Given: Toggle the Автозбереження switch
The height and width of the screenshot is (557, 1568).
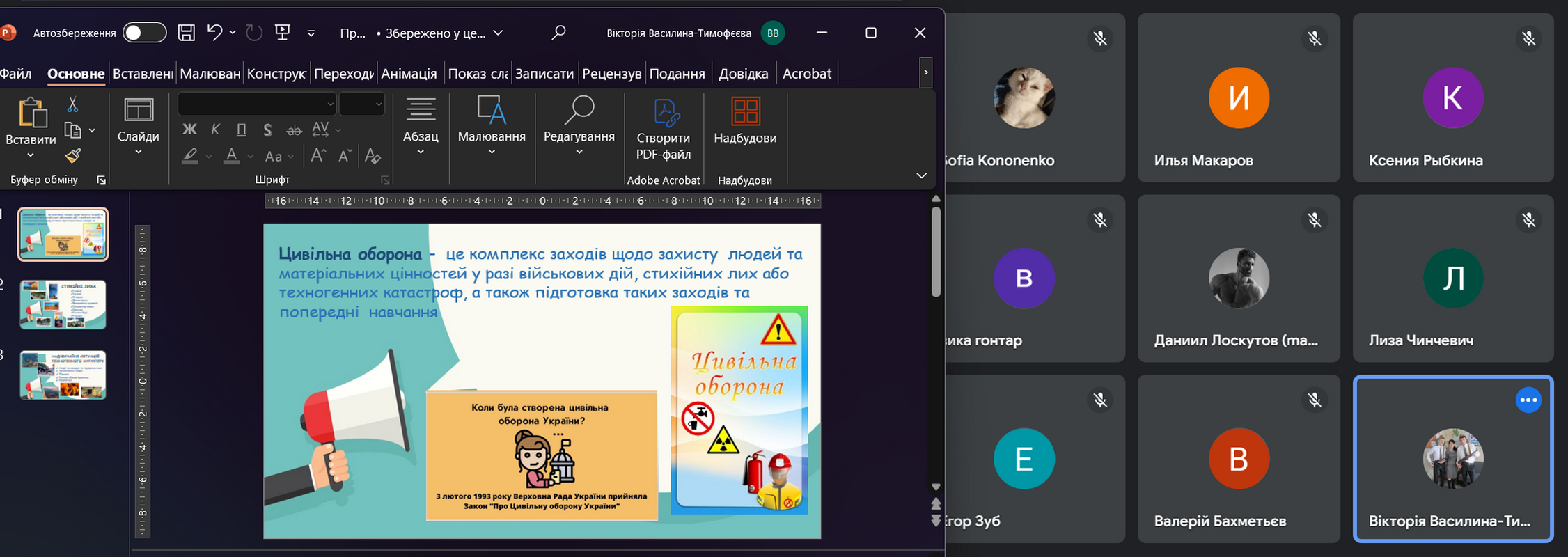Looking at the screenshot, I should [144, 33].
